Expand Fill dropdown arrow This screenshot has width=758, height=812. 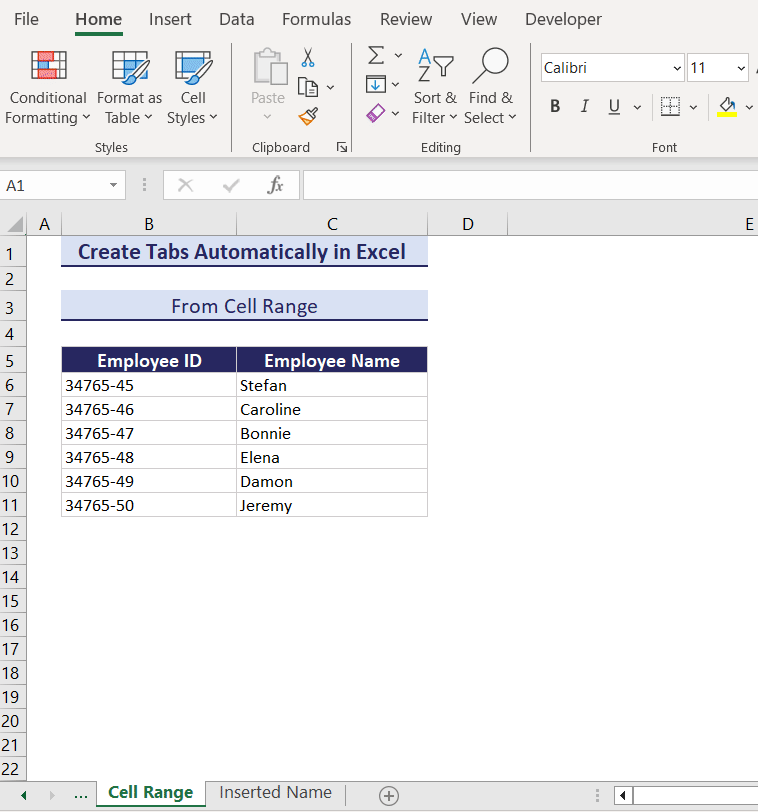(396, 84)
